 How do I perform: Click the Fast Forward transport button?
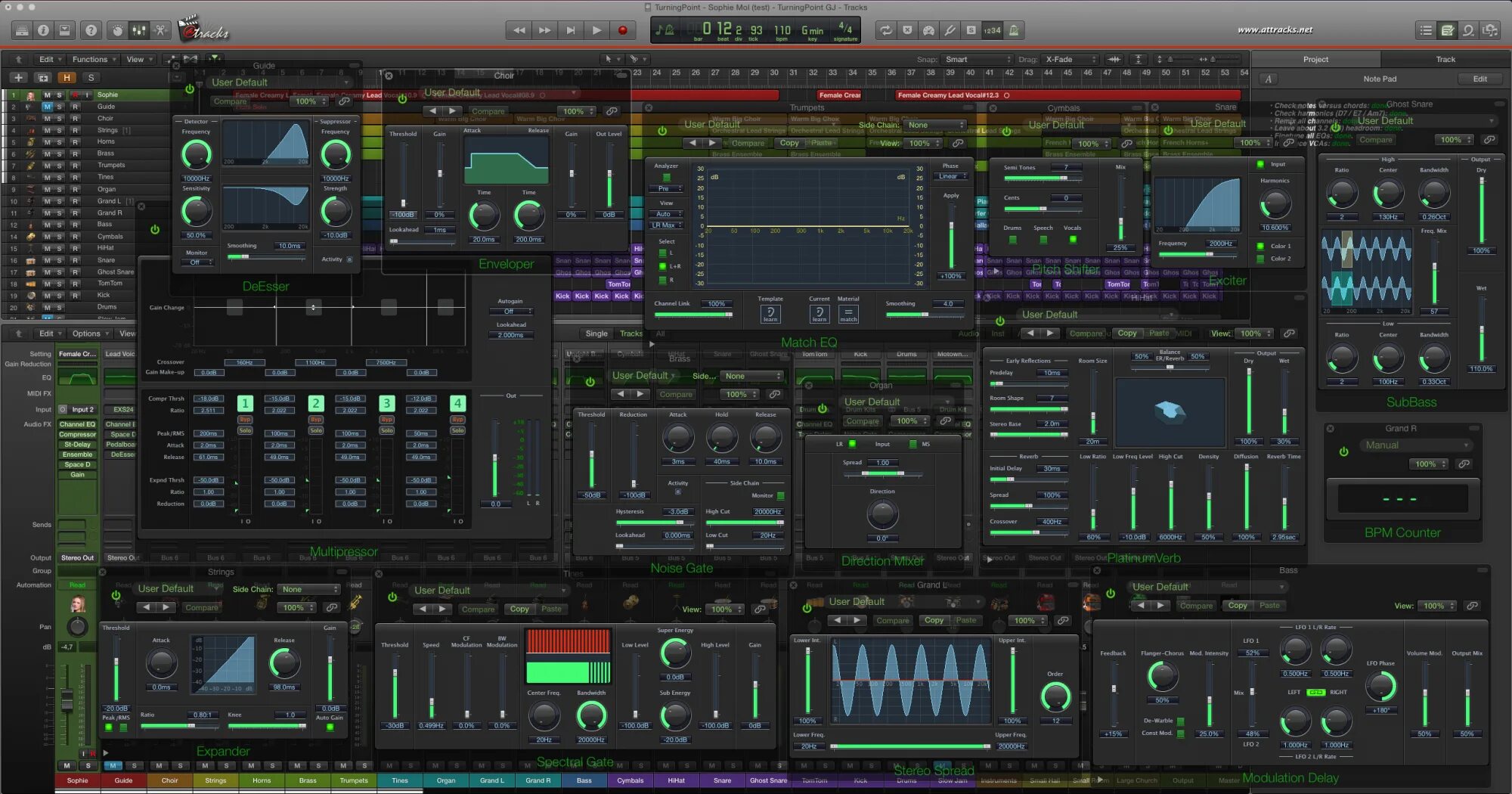click(x=544, y=30)
